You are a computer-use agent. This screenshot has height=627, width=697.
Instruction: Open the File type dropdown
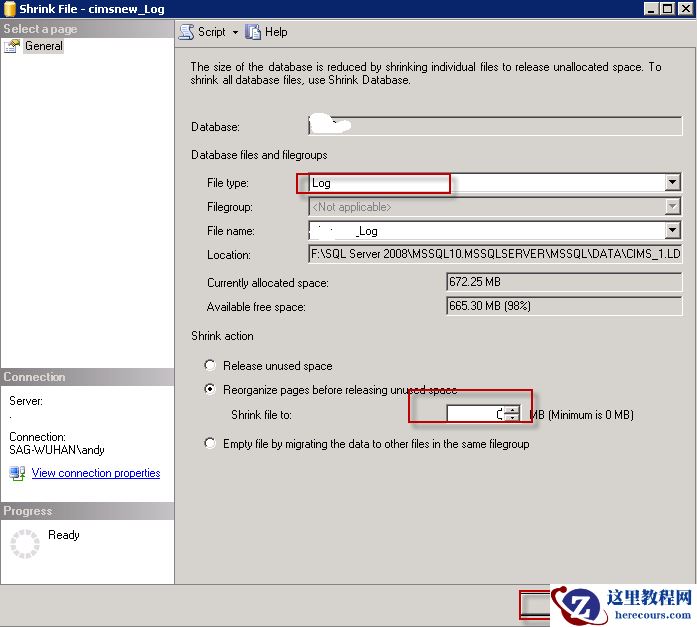click(x=673, y=182)
